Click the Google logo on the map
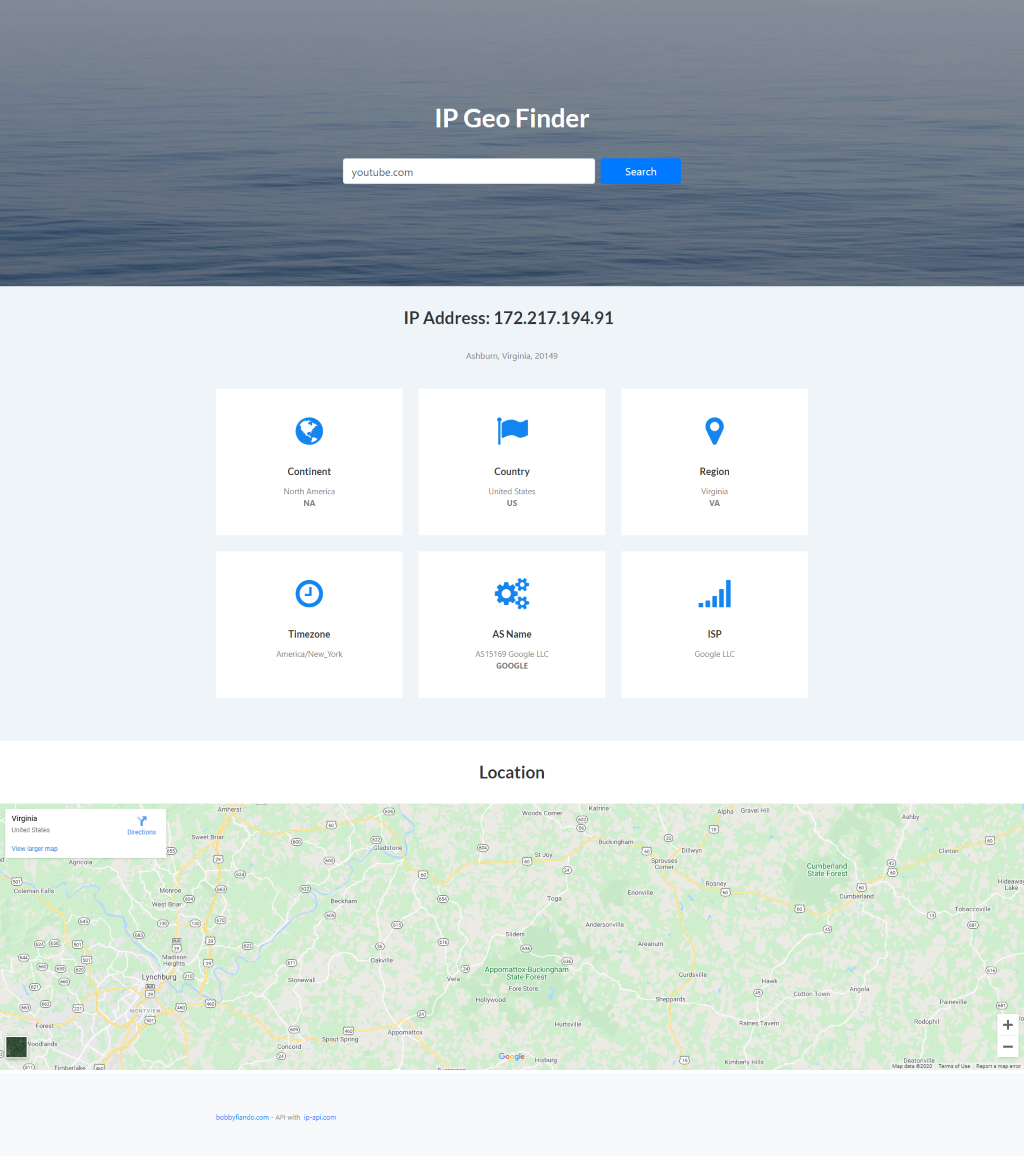 coord(512,1056)
